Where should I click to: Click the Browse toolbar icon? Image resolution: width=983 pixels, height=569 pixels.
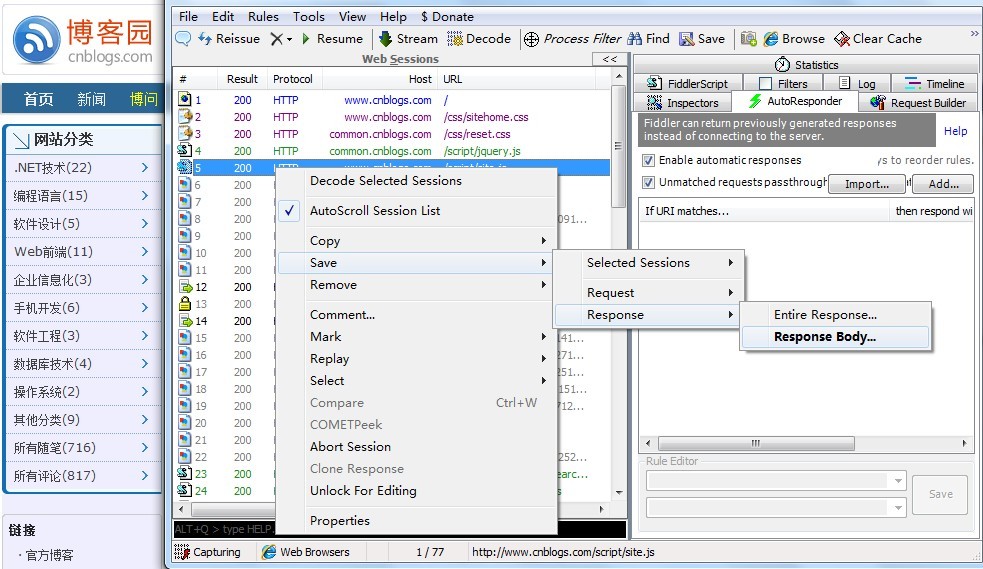[x=771, y=39]
